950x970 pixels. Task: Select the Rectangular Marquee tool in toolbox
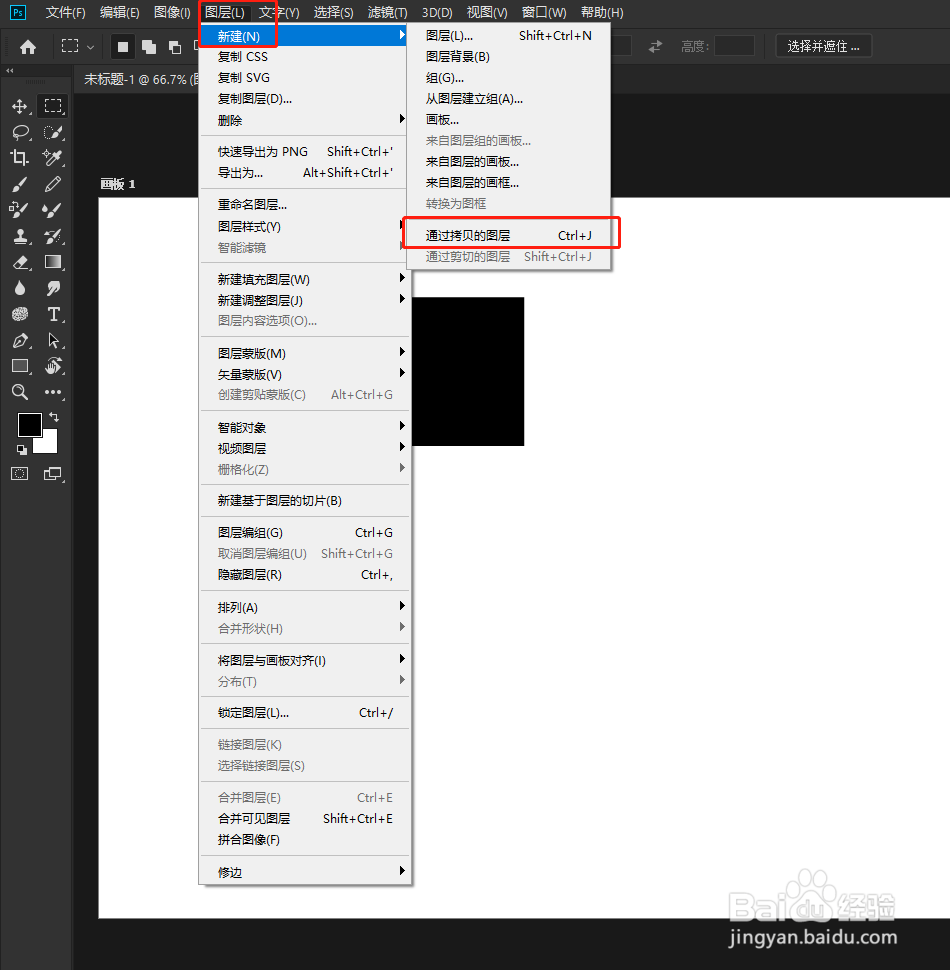[53, 106]
